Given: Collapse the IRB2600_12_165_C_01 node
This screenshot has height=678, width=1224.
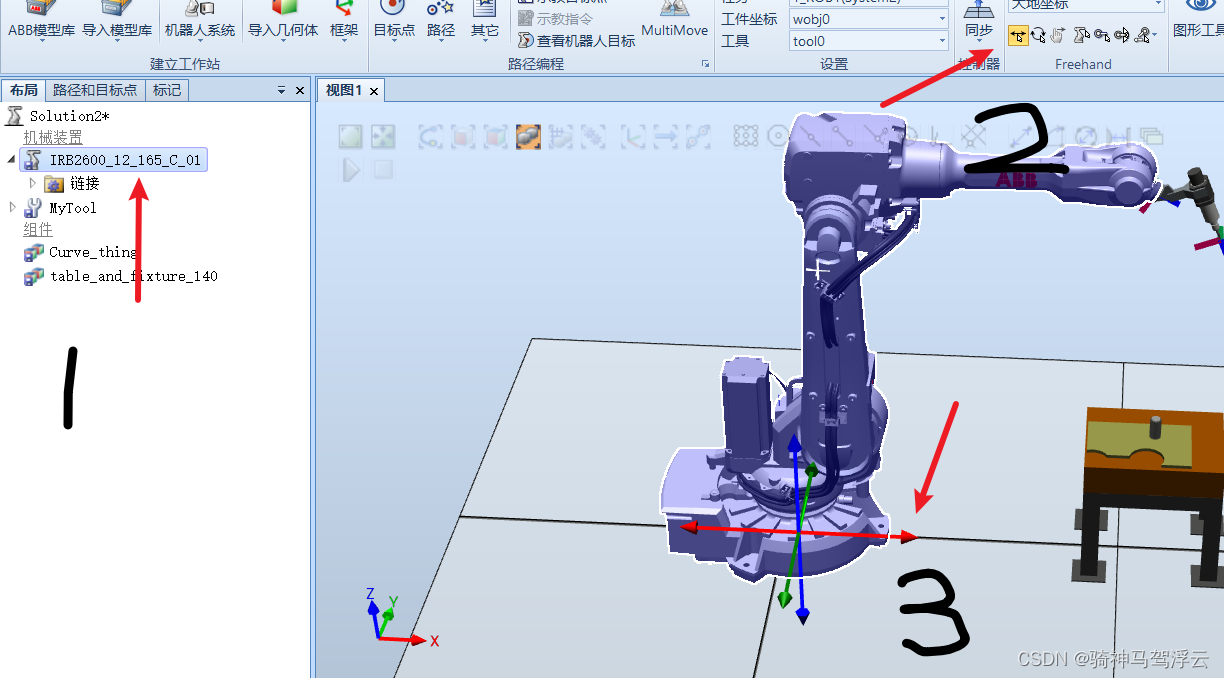Looking at the screenshot, I should 11,159.
